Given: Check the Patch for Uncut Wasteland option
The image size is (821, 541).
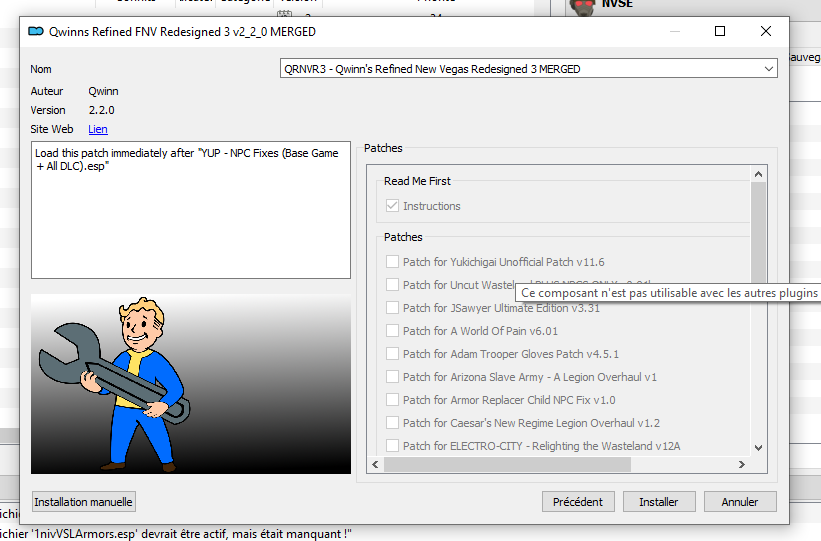Looking at the screenshot, I should point(392,284).
